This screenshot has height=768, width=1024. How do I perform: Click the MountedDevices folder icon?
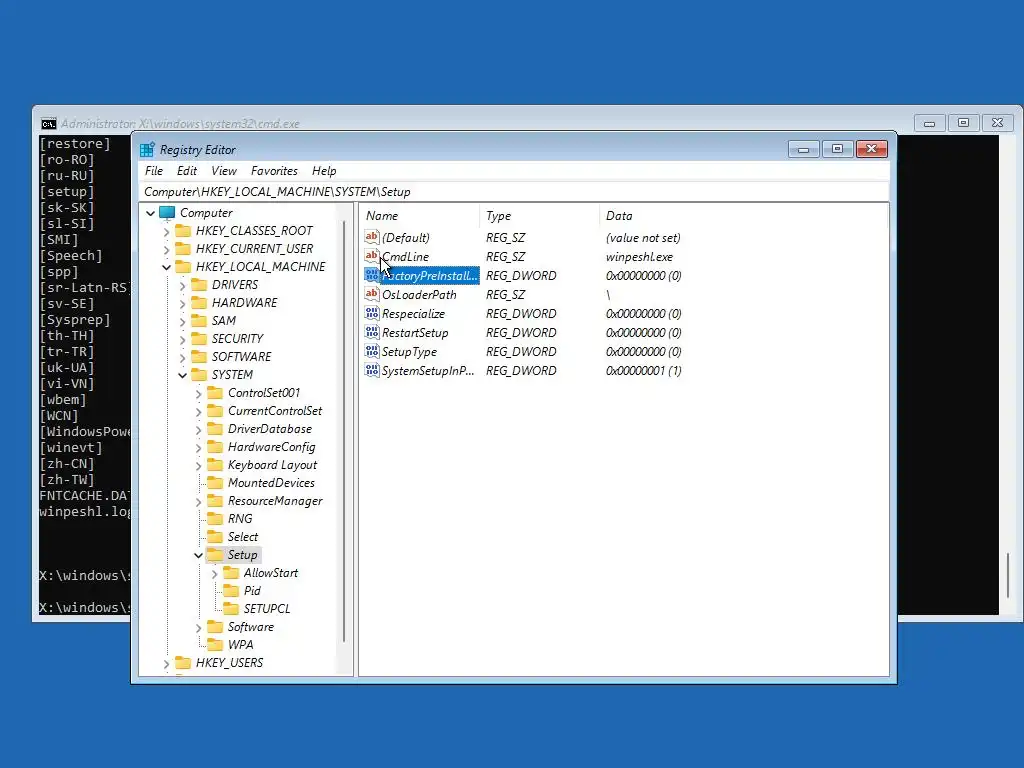215,483
